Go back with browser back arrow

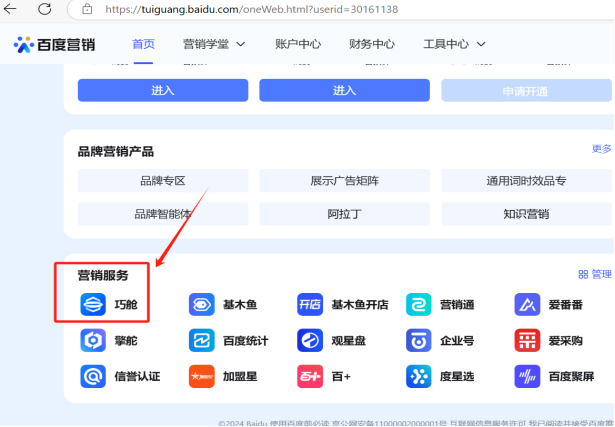coord(10,9)
